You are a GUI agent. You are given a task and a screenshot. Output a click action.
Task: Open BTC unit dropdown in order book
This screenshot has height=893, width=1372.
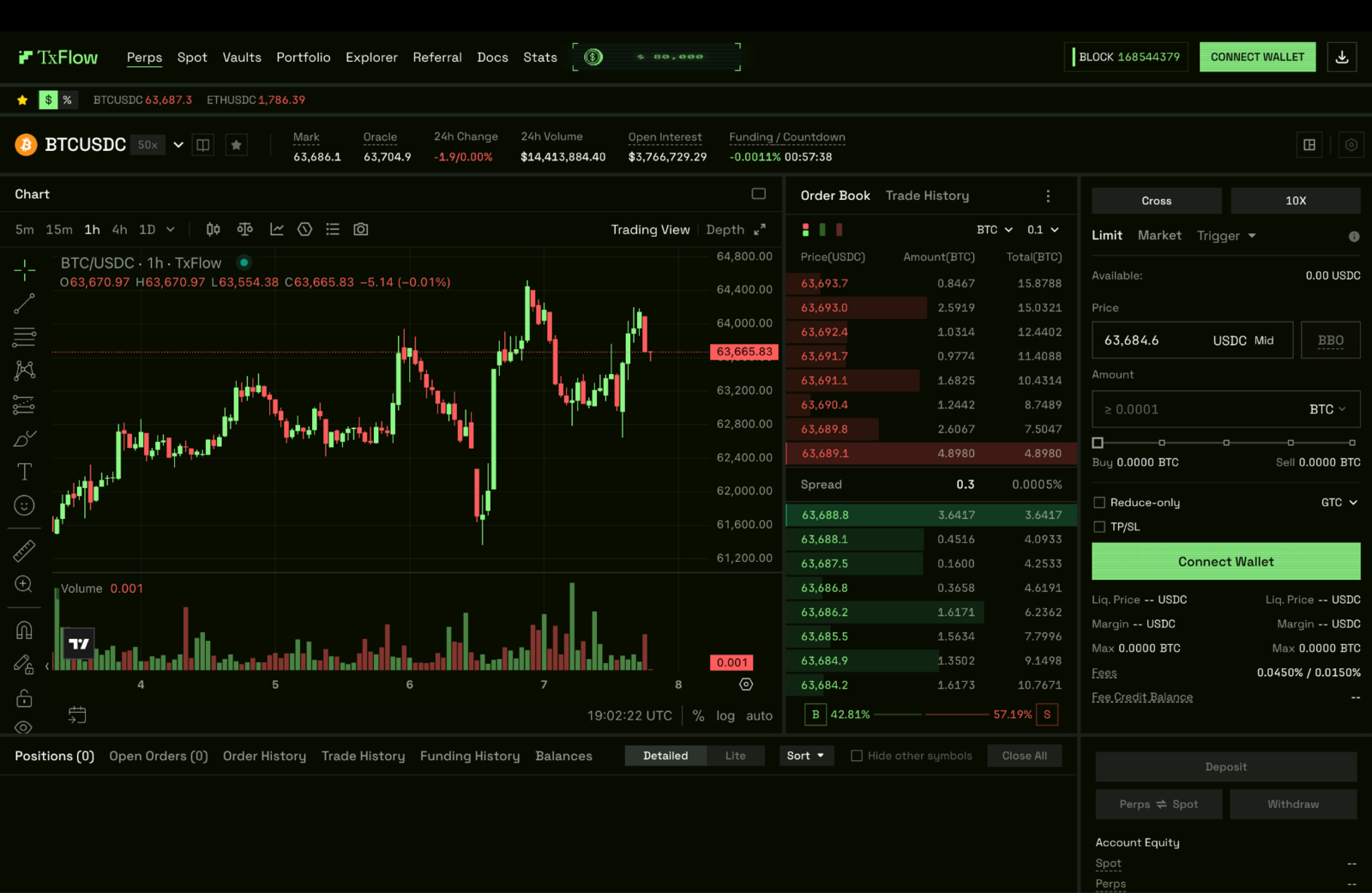pyautogui.click(x=995, y=230)
